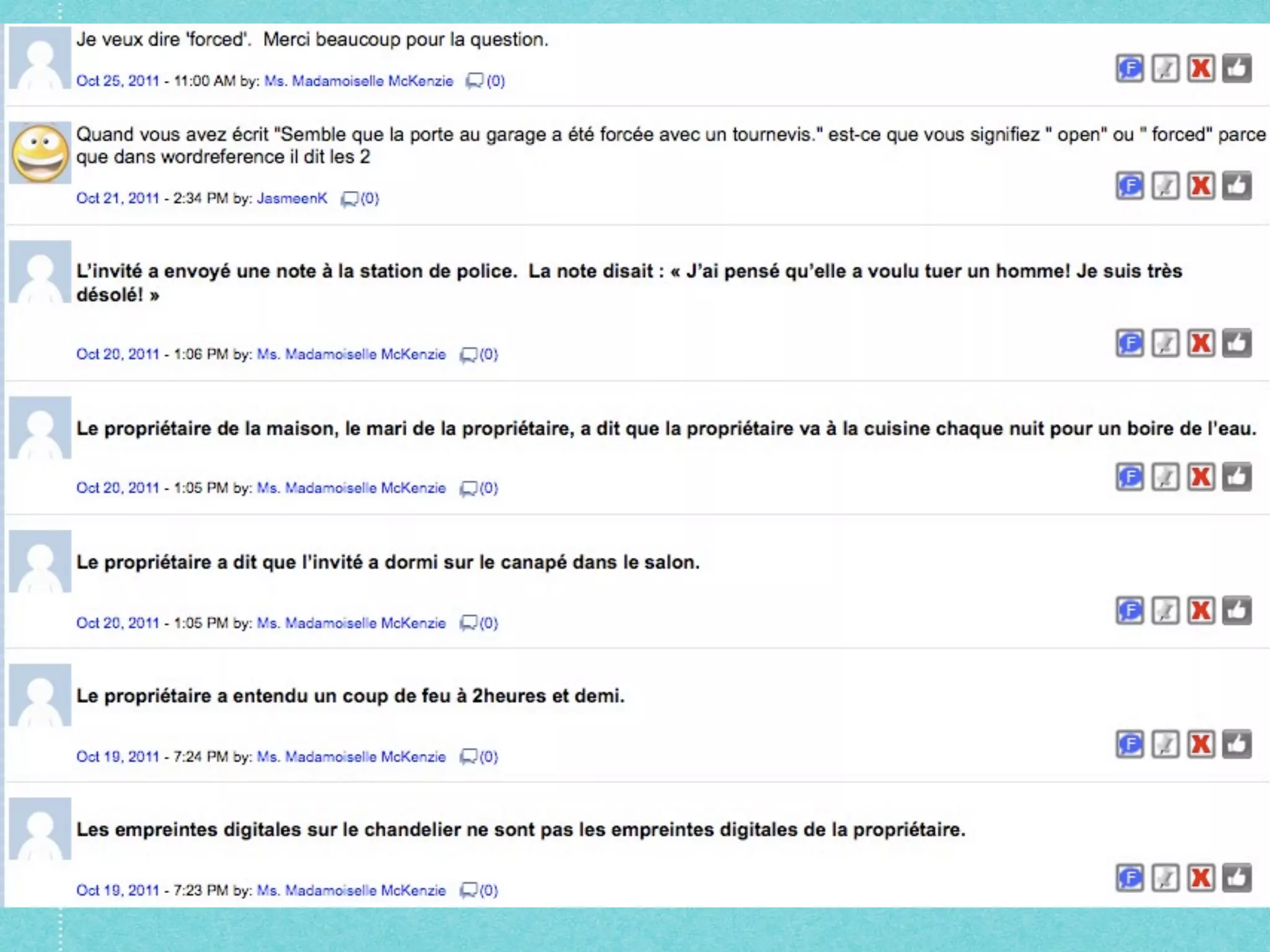The height and width of the screenshot is (952, 1270).
Task: Pin the 'dormi sur le canapé' post
Action: (1165, 610)
